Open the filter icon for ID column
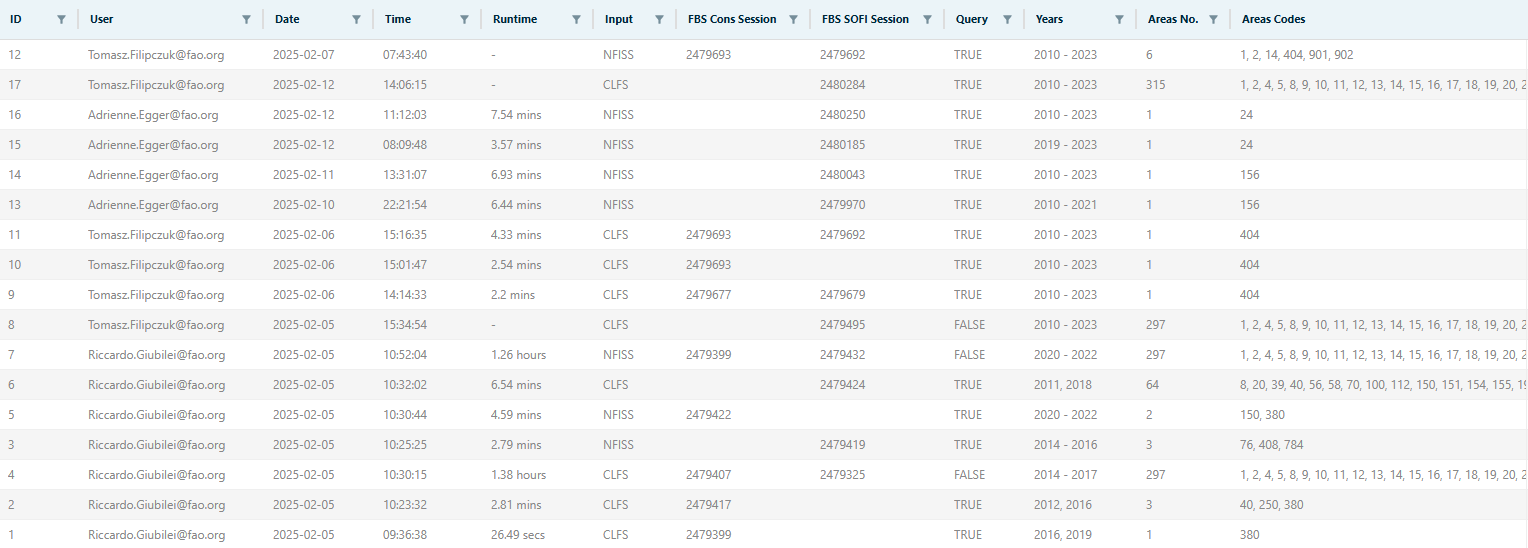This screenshot has width=1528, height=548. pos(62,19)
